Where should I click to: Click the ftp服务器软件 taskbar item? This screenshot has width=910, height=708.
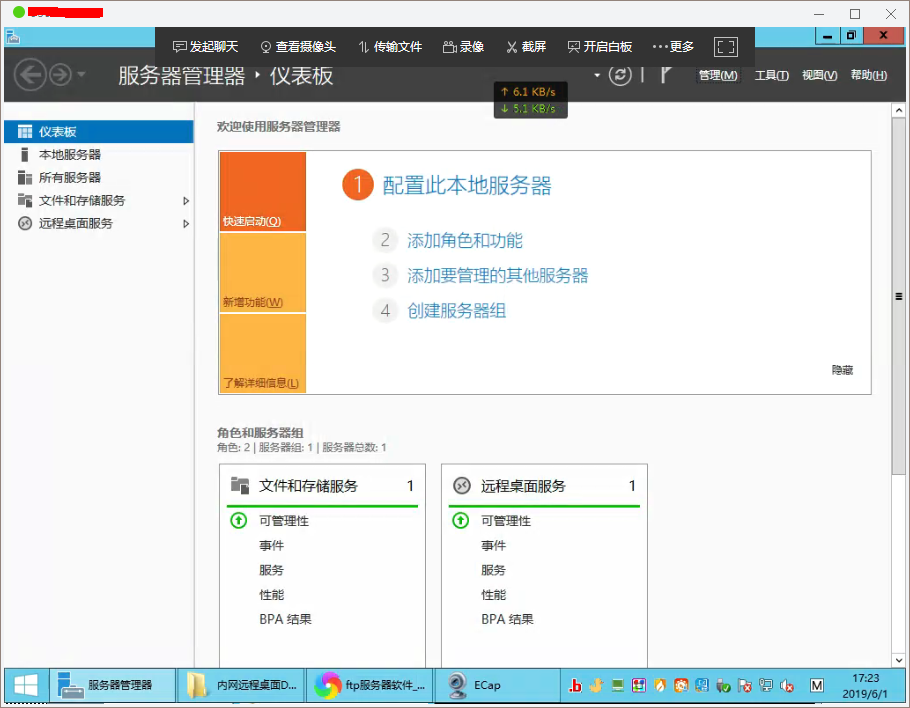[371, 685]
